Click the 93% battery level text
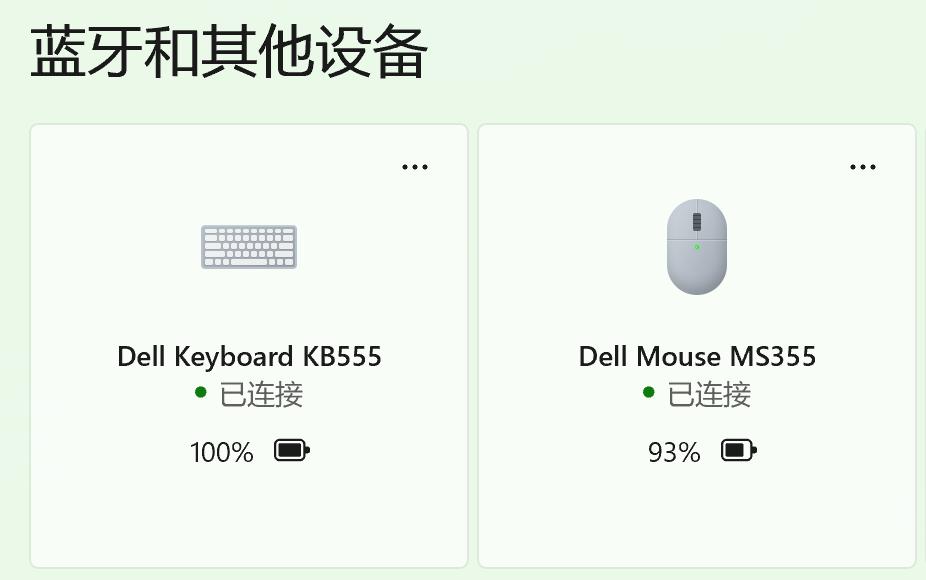The image size is (926, 580). point(674,452)
